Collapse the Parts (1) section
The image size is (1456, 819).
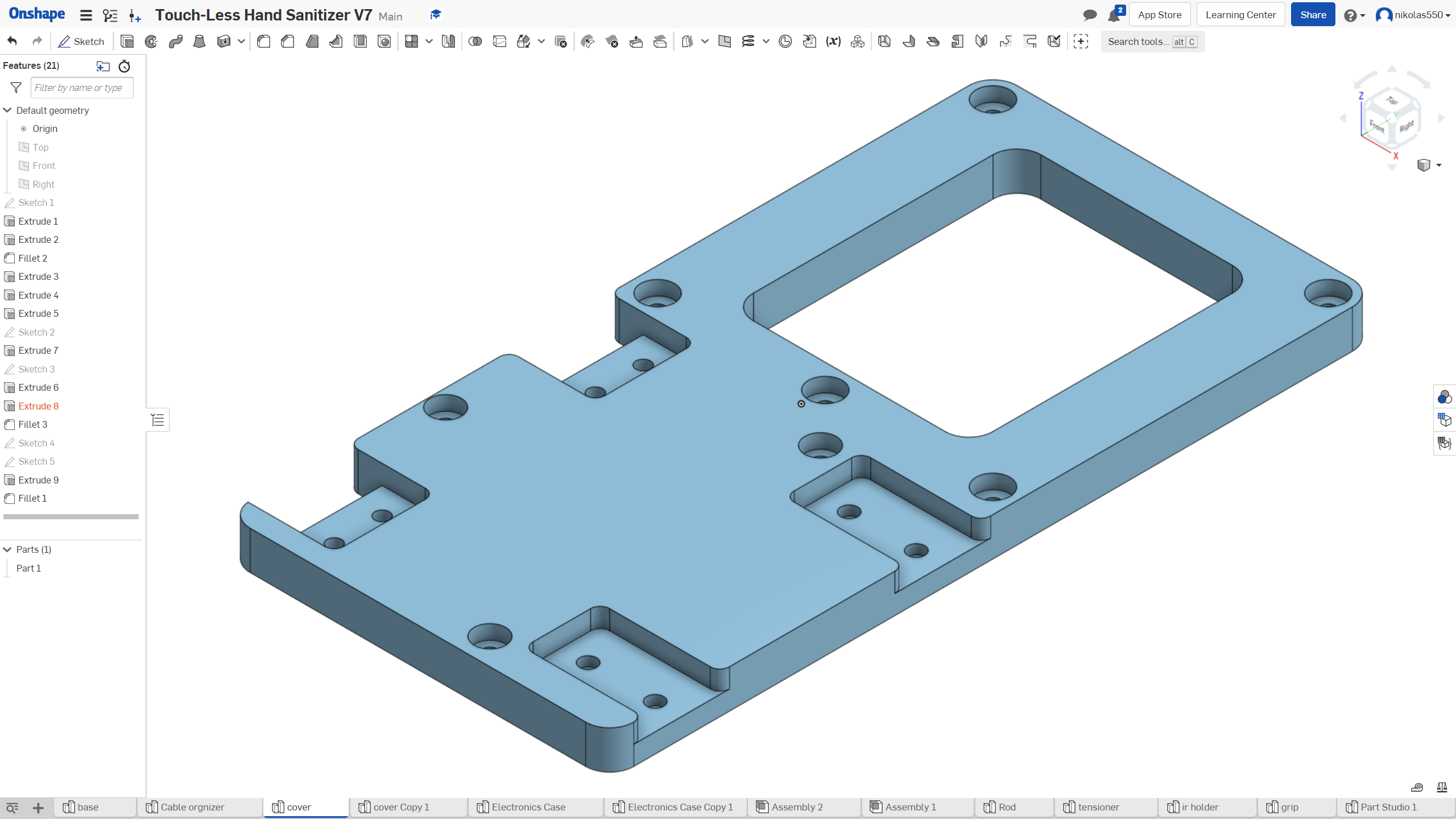tap(6, 549)
